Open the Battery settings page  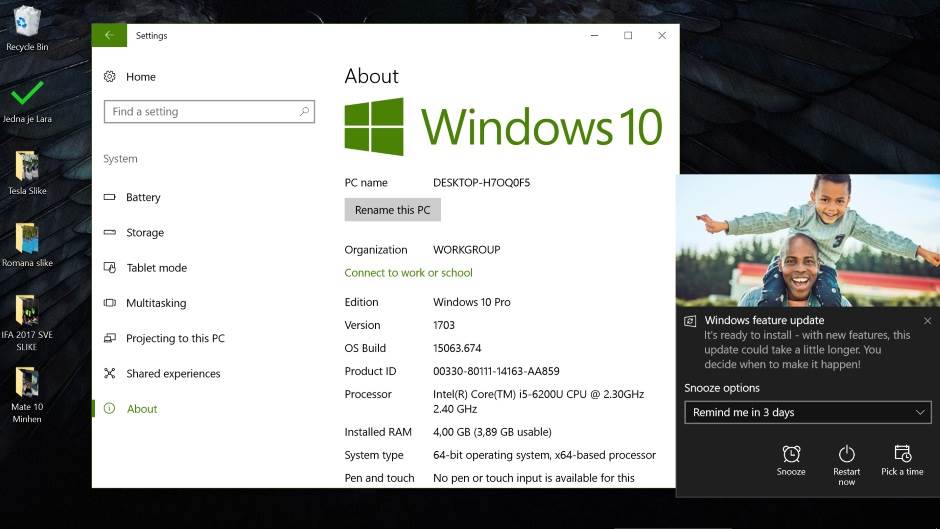point(143,198)
